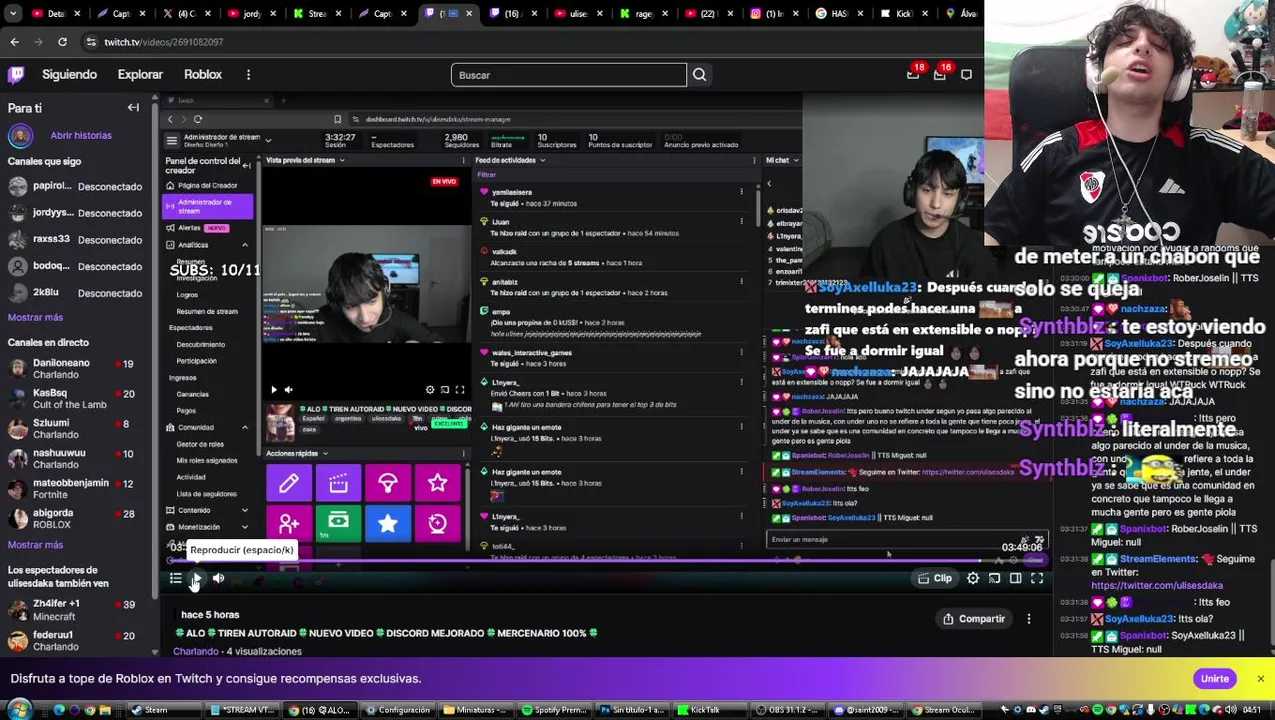Open the more options dots beside Roblox
The image size is (1275, 720).
tap(248, 75)
